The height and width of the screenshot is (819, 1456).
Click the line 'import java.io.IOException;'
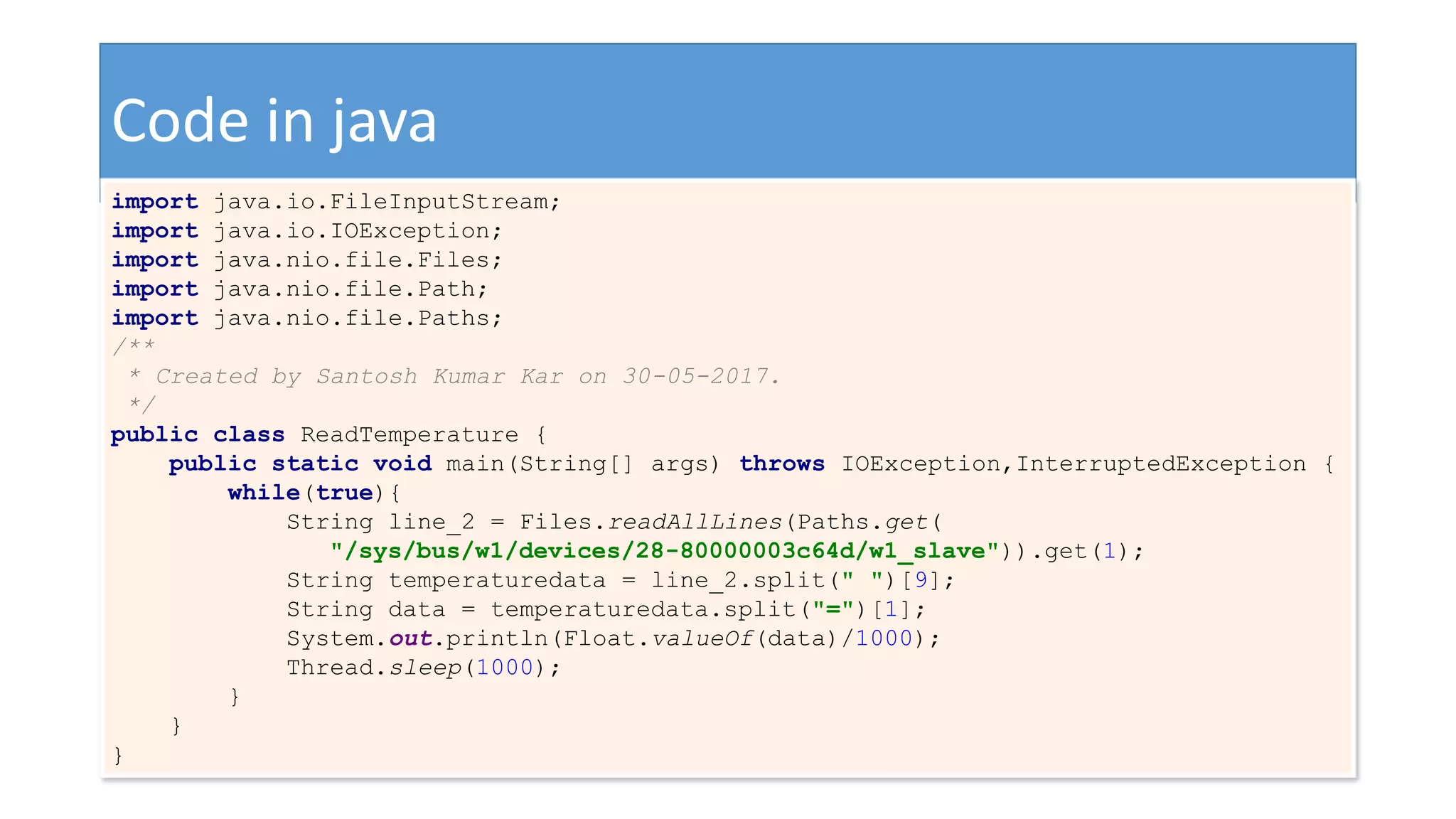click(306, 231)
